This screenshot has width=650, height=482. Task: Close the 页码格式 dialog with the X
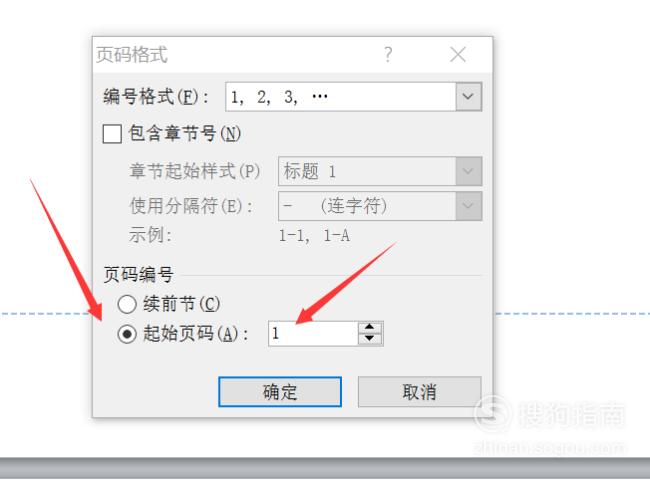click(458, 54)
